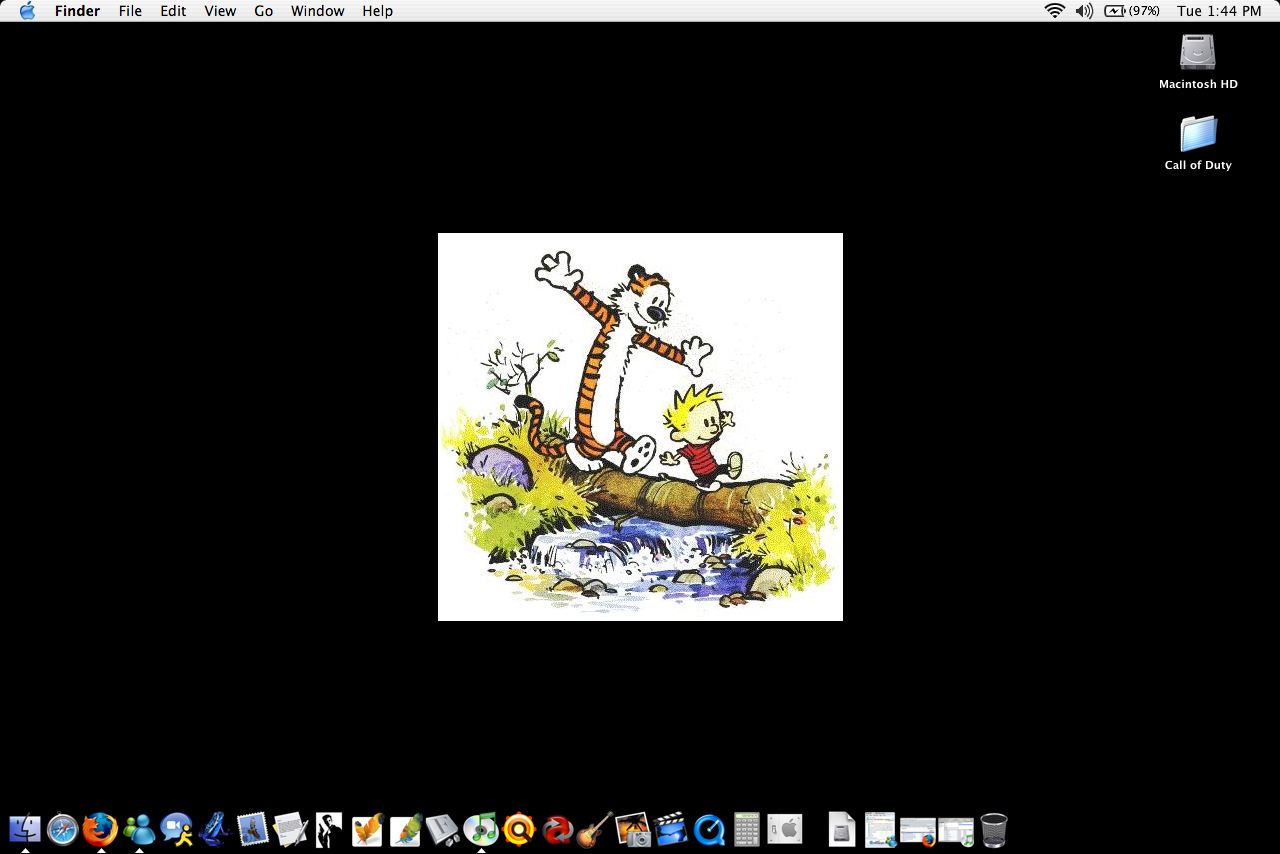Open the blue frog app in Dock
Screen dimensions: 1280x854
(215, 829)
